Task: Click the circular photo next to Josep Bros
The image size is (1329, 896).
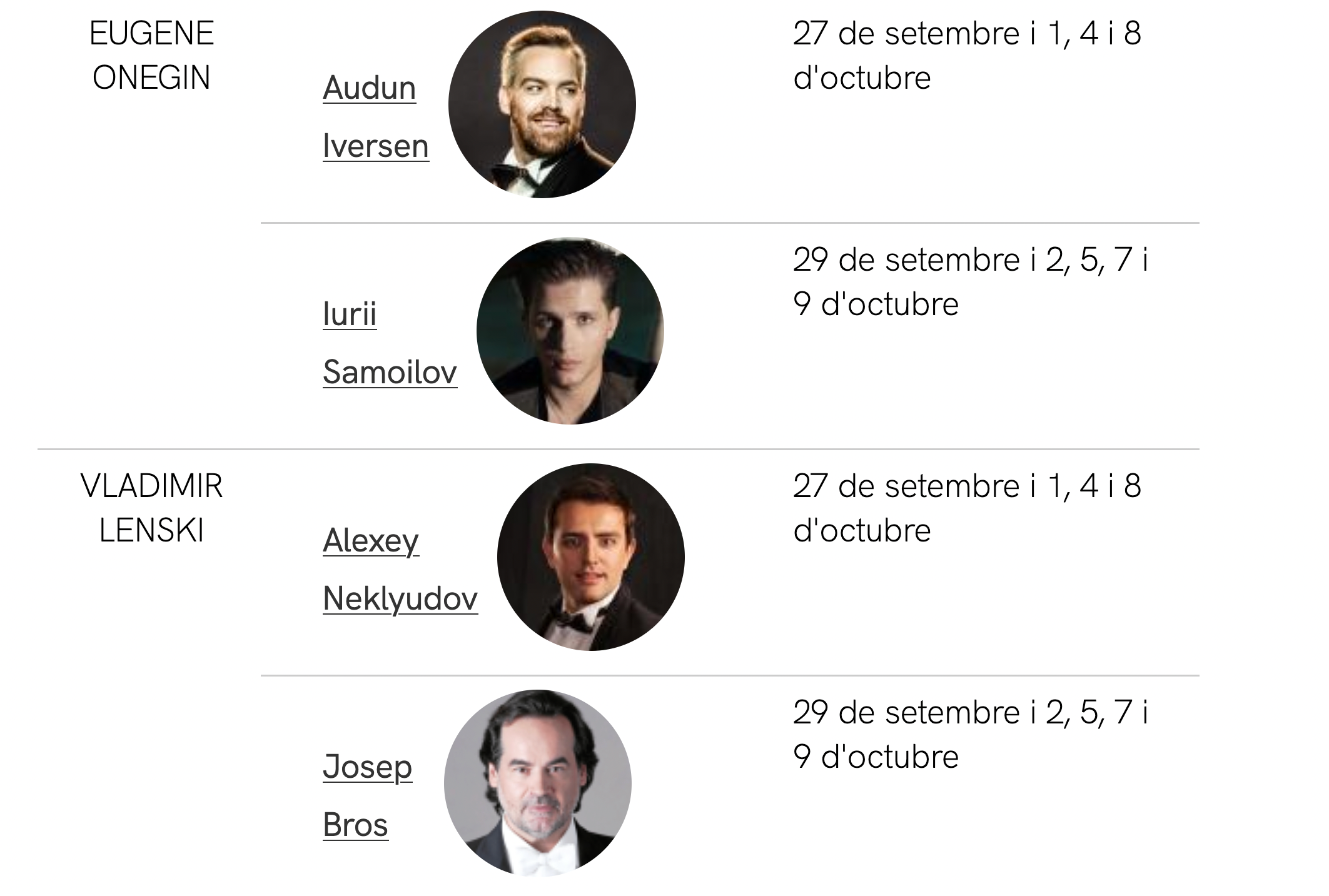Action: (537, 783)
